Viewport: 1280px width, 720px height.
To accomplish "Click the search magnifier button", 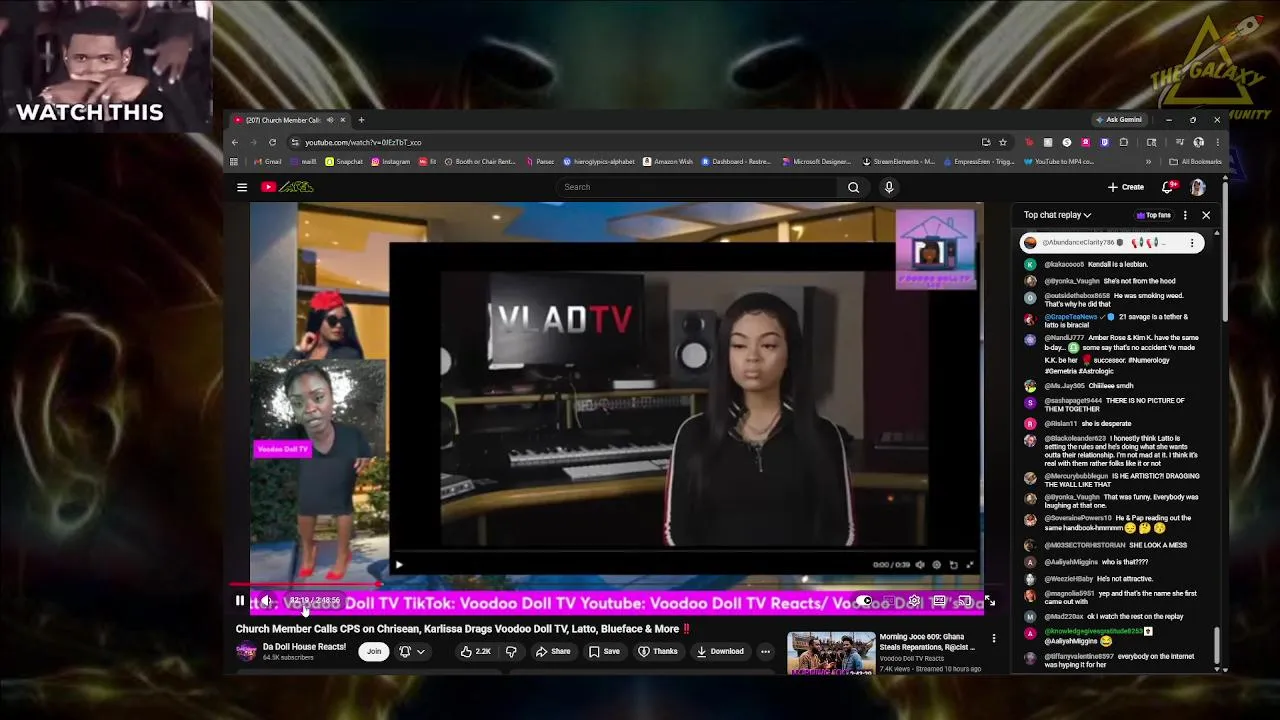I will tap(853, 187).
